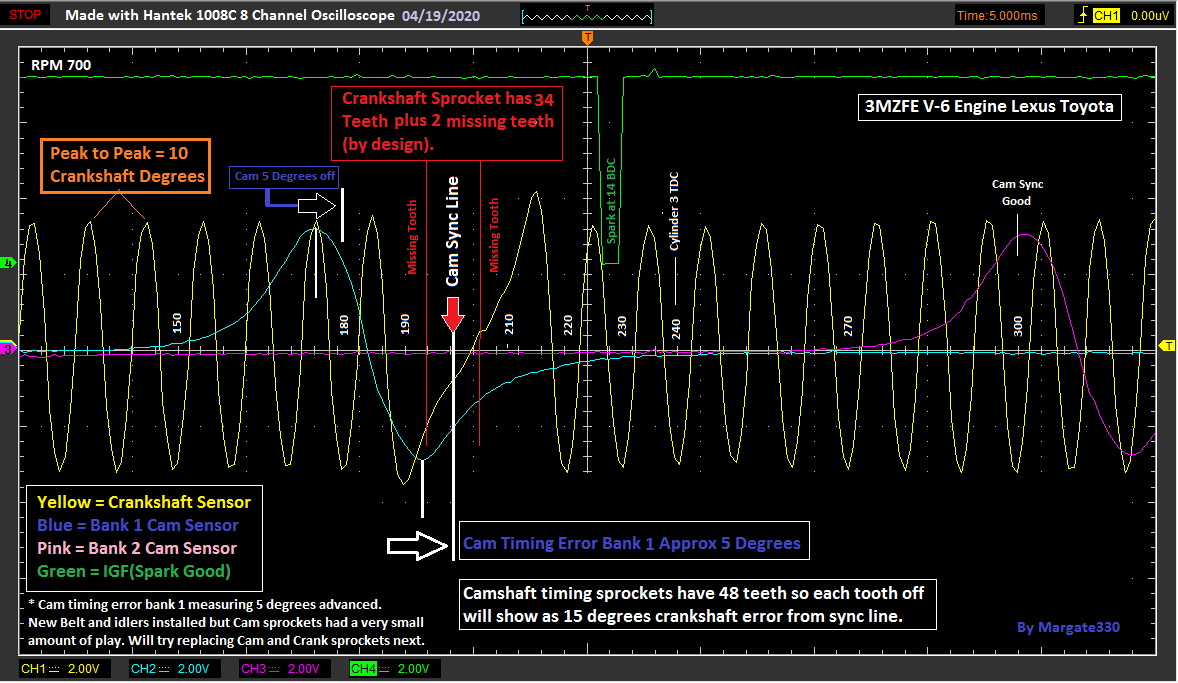
Task: Select the pink CH3 channel indicator
Action: coord(255,668)
